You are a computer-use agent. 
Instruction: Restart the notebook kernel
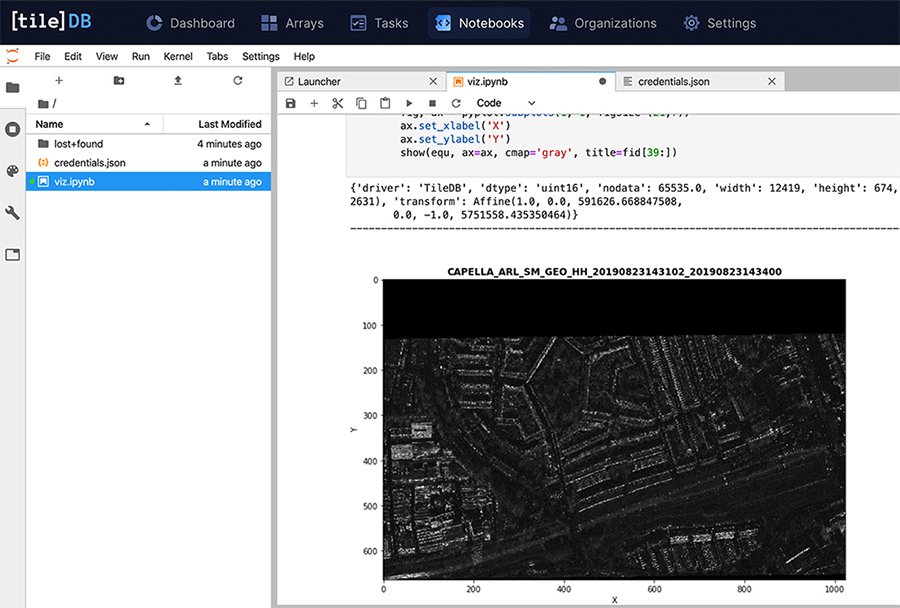click(458, 103)
